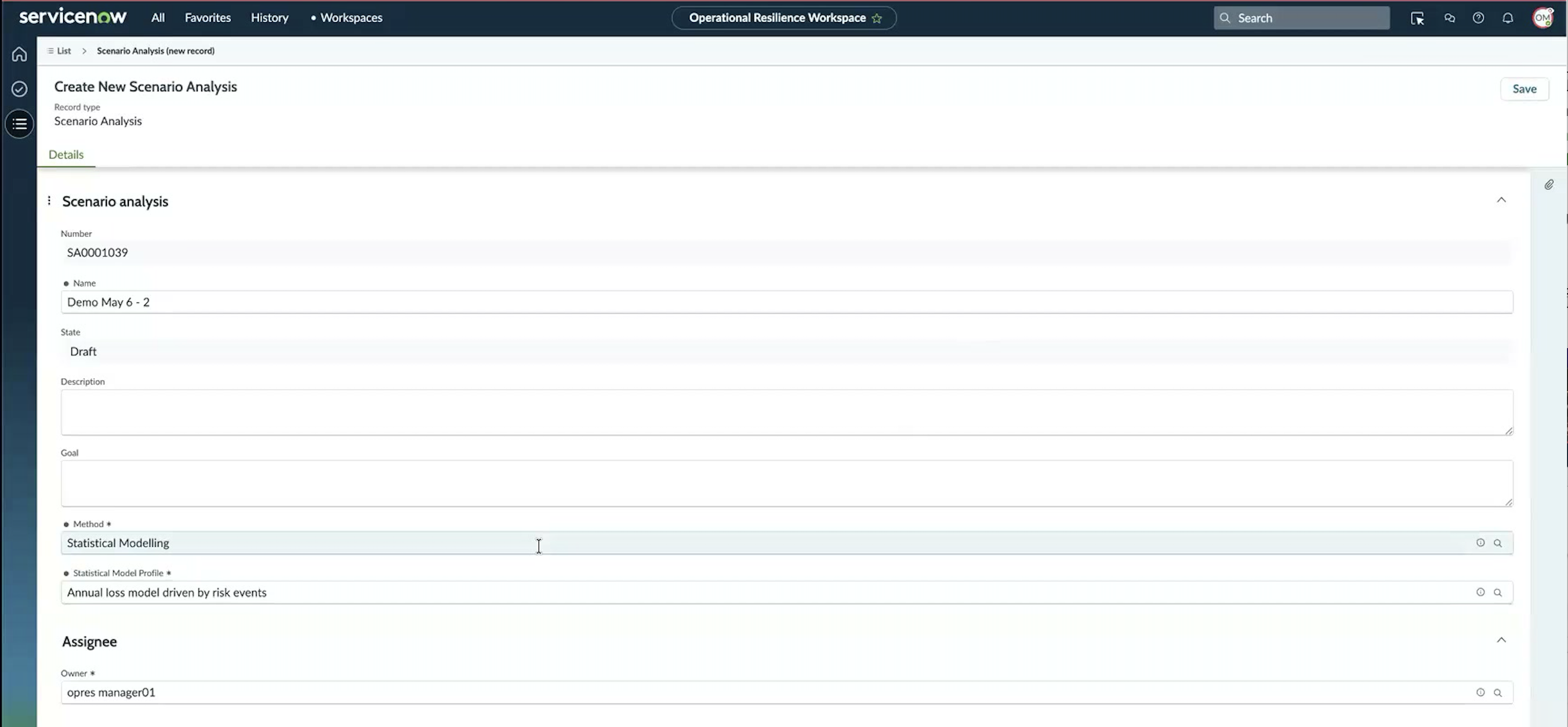The image size is (1568, 727).
Task: Open the help question mark icon
Action: click(1478, 18)
